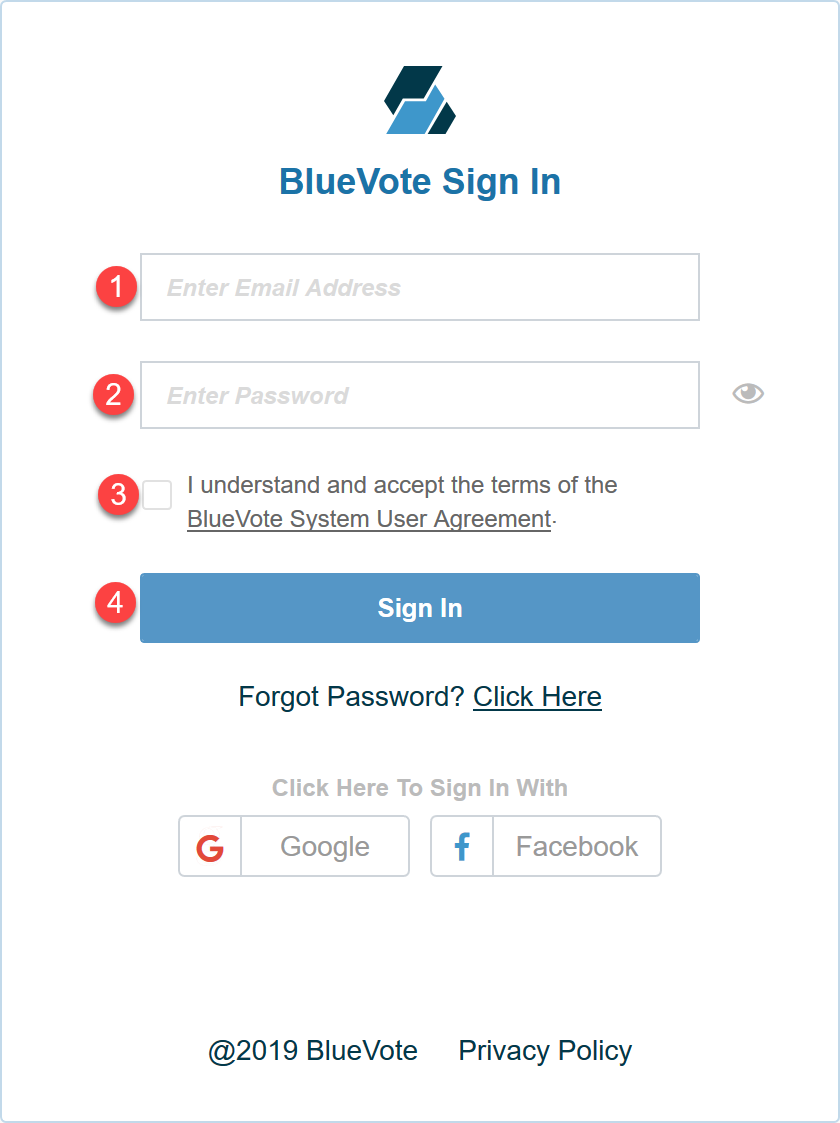This screenshot has height=1123, width=840.
Task: Open the BlueVote System User Agreement
Action: [x=368, y=518]
